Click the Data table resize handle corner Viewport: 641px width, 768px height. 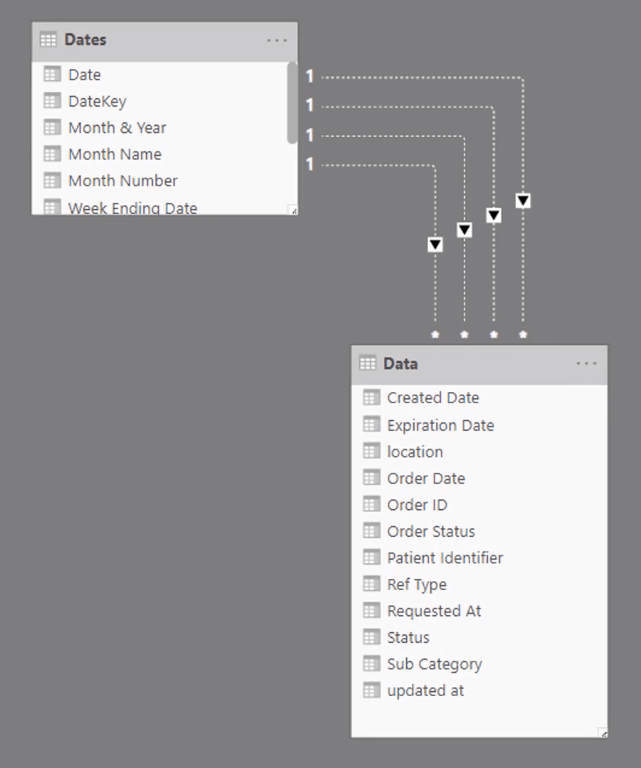tap(603, 733)
